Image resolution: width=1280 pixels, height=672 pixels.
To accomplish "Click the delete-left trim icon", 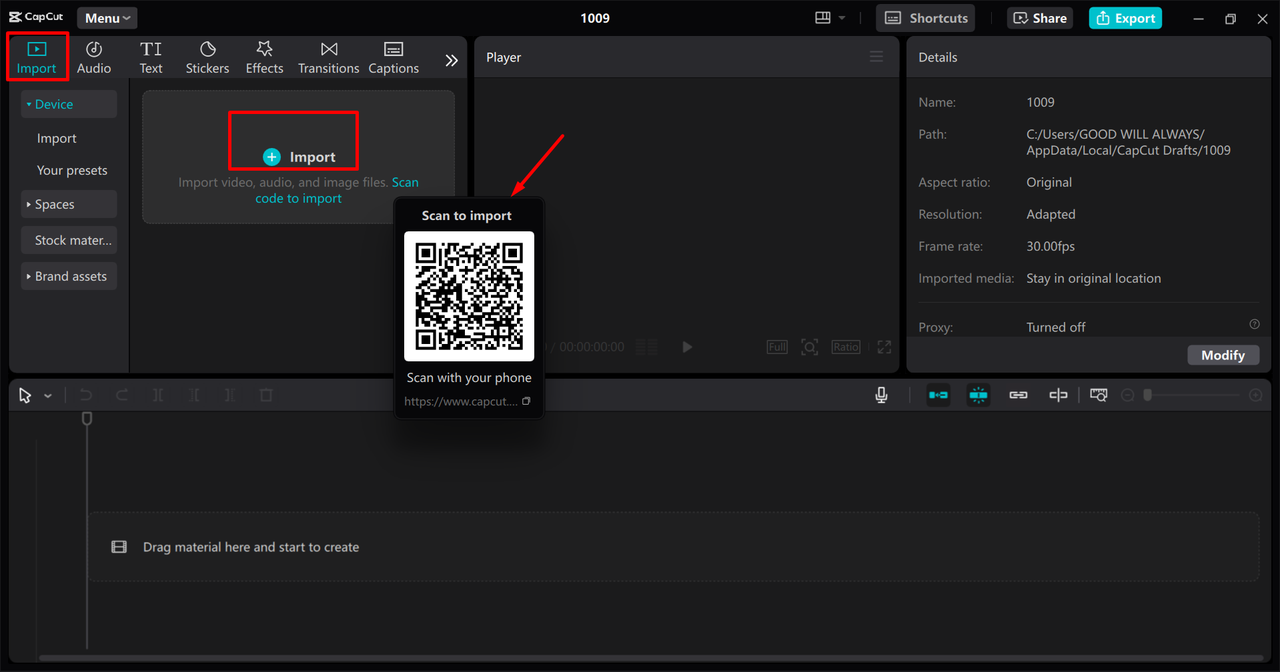I will point(194,396).
